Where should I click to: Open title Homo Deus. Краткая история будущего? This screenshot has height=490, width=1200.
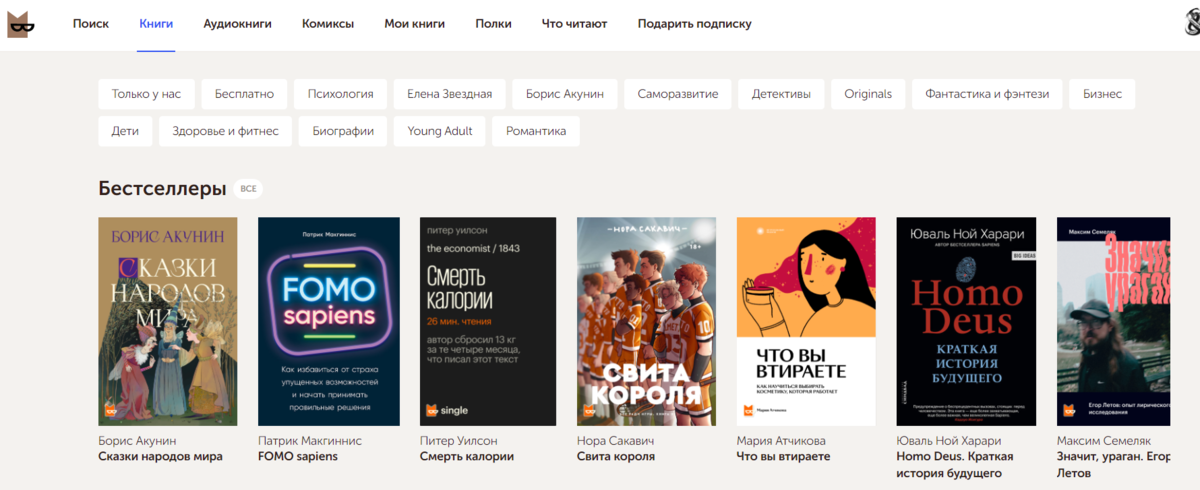(x=956, y=465)
